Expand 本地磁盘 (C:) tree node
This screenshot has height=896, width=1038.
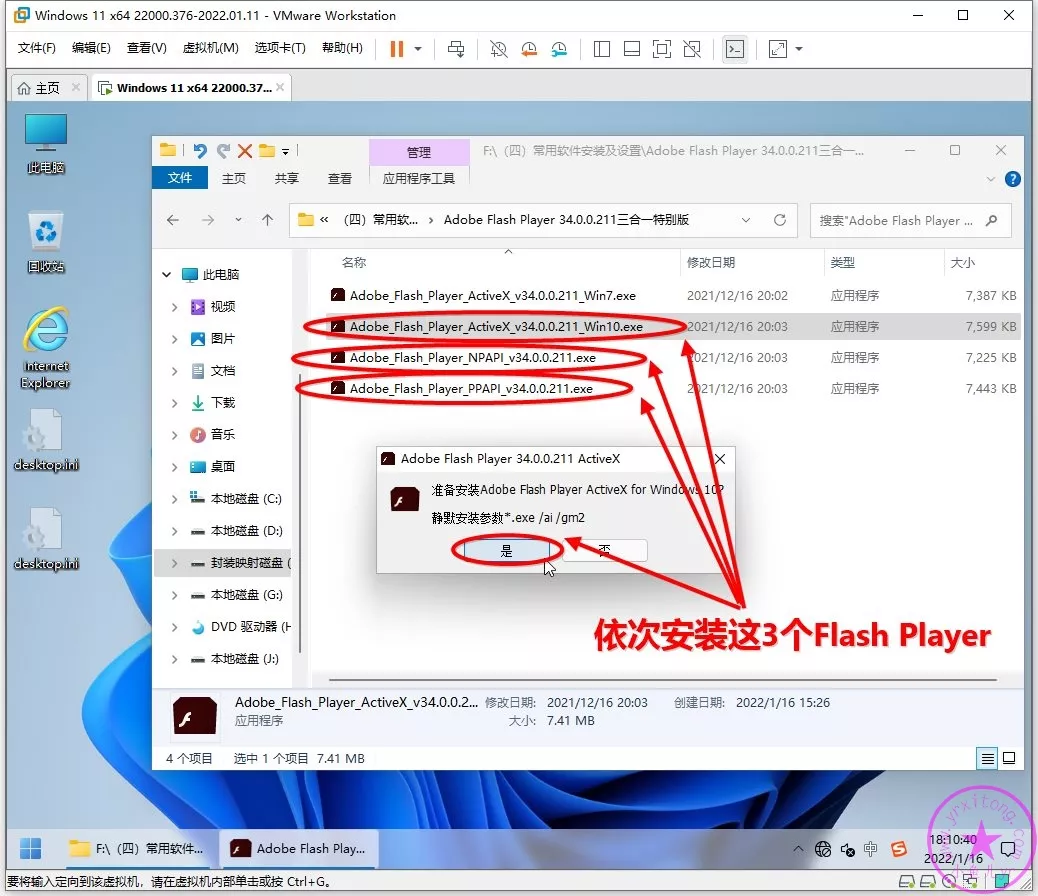tap(175, 499)
